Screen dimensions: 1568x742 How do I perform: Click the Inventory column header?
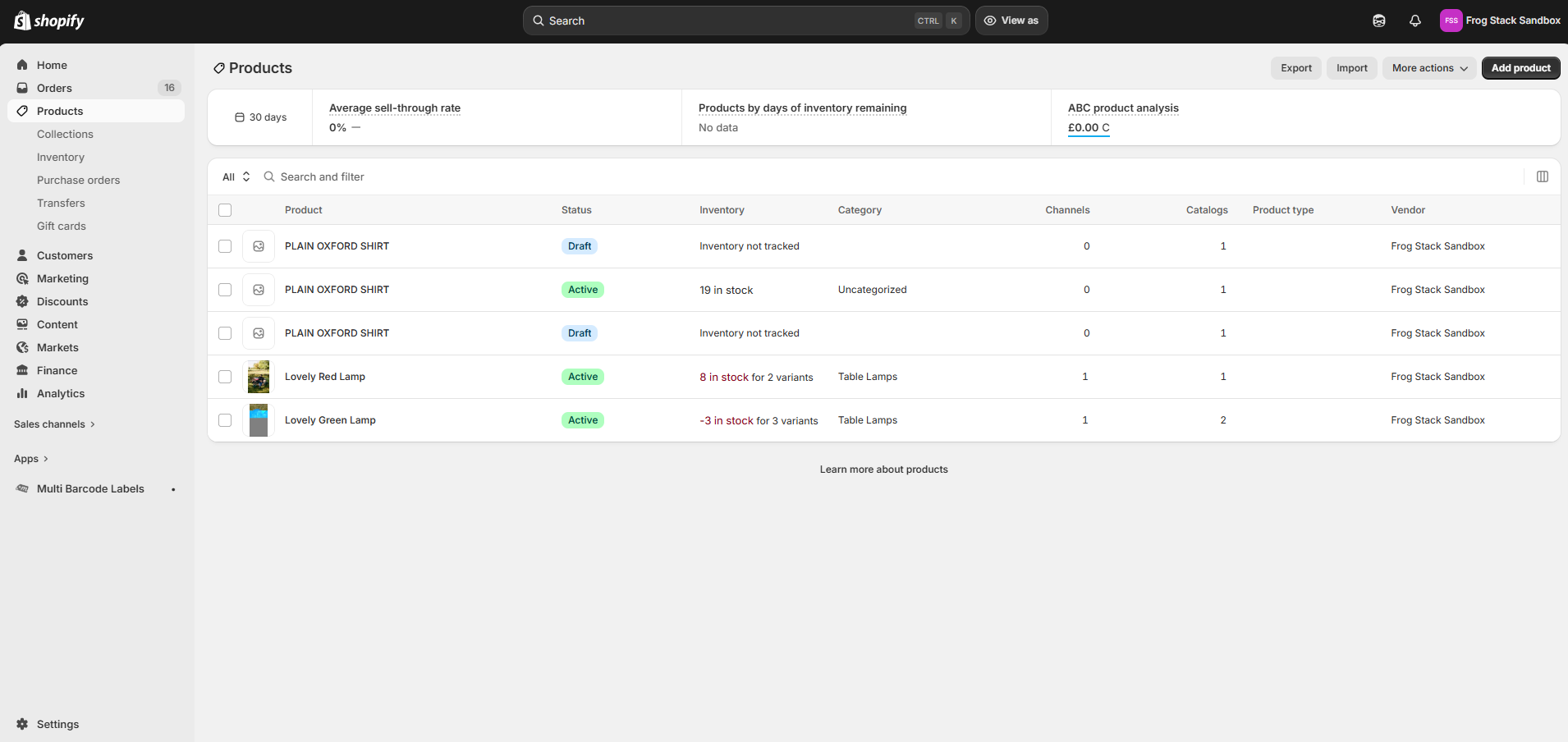coord(722,210)
